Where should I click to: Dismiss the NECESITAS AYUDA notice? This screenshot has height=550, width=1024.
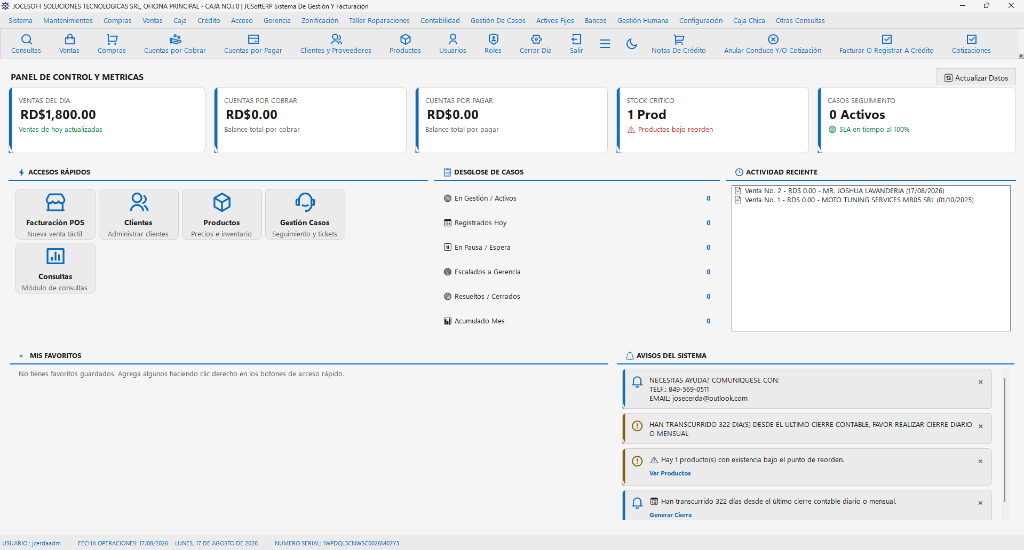(980, 382)
